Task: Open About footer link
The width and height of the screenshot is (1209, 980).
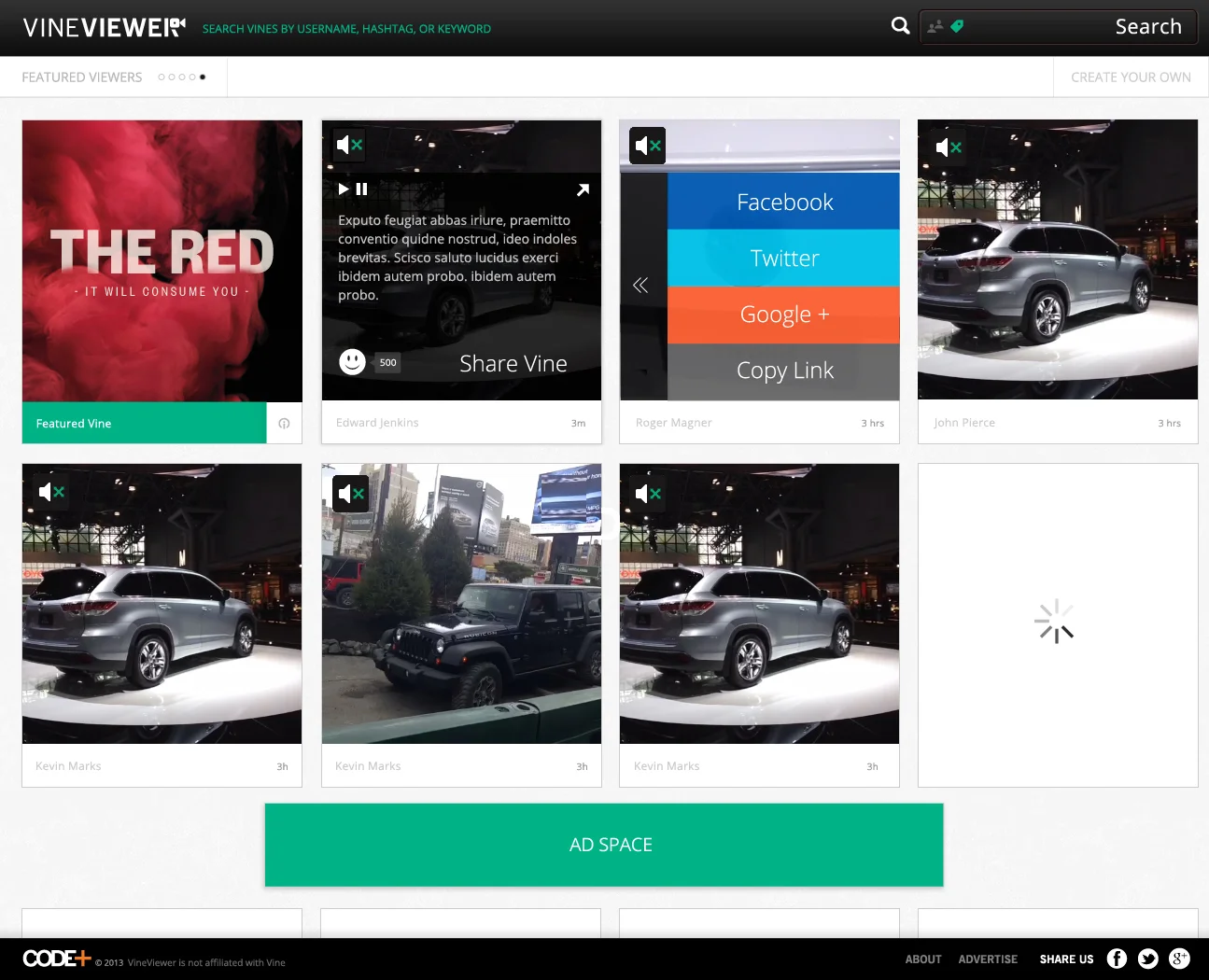Action: [923, 959]
